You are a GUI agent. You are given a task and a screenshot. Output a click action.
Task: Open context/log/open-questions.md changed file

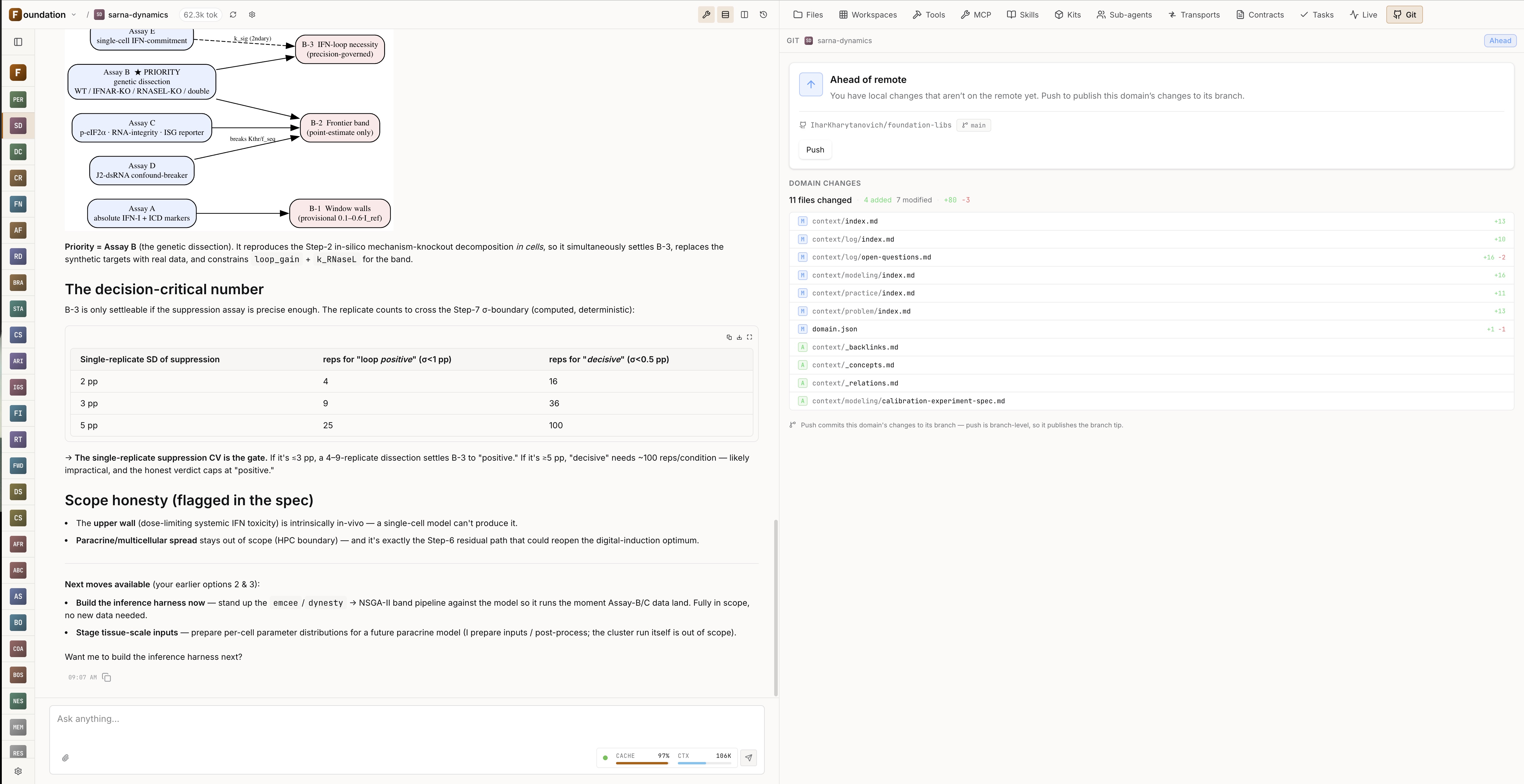tap(1151, 257)
